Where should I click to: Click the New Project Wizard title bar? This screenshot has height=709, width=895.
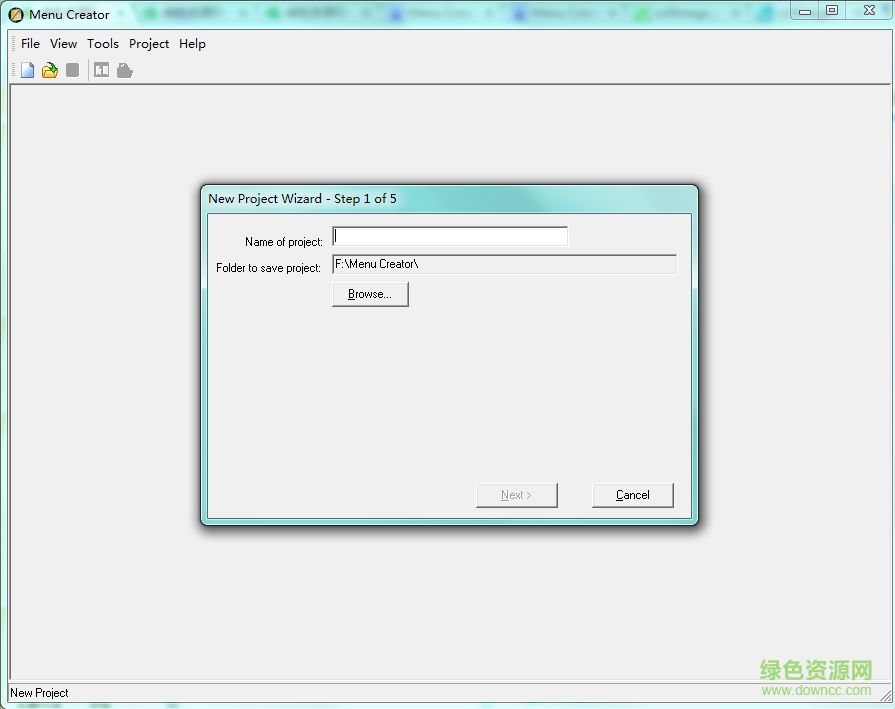click(448, 198)
